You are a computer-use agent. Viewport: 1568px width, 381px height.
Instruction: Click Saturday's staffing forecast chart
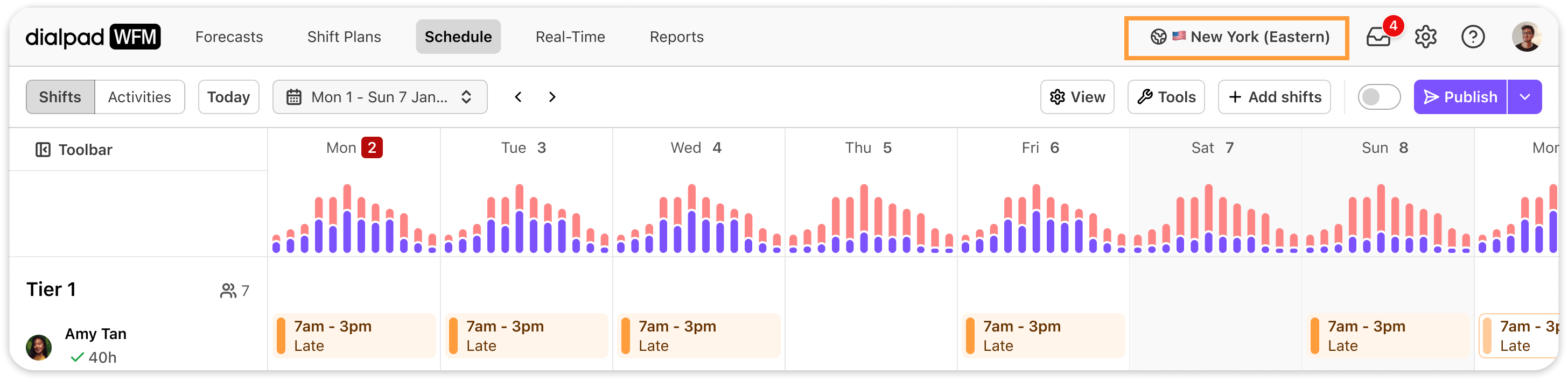coord(1215,218)
